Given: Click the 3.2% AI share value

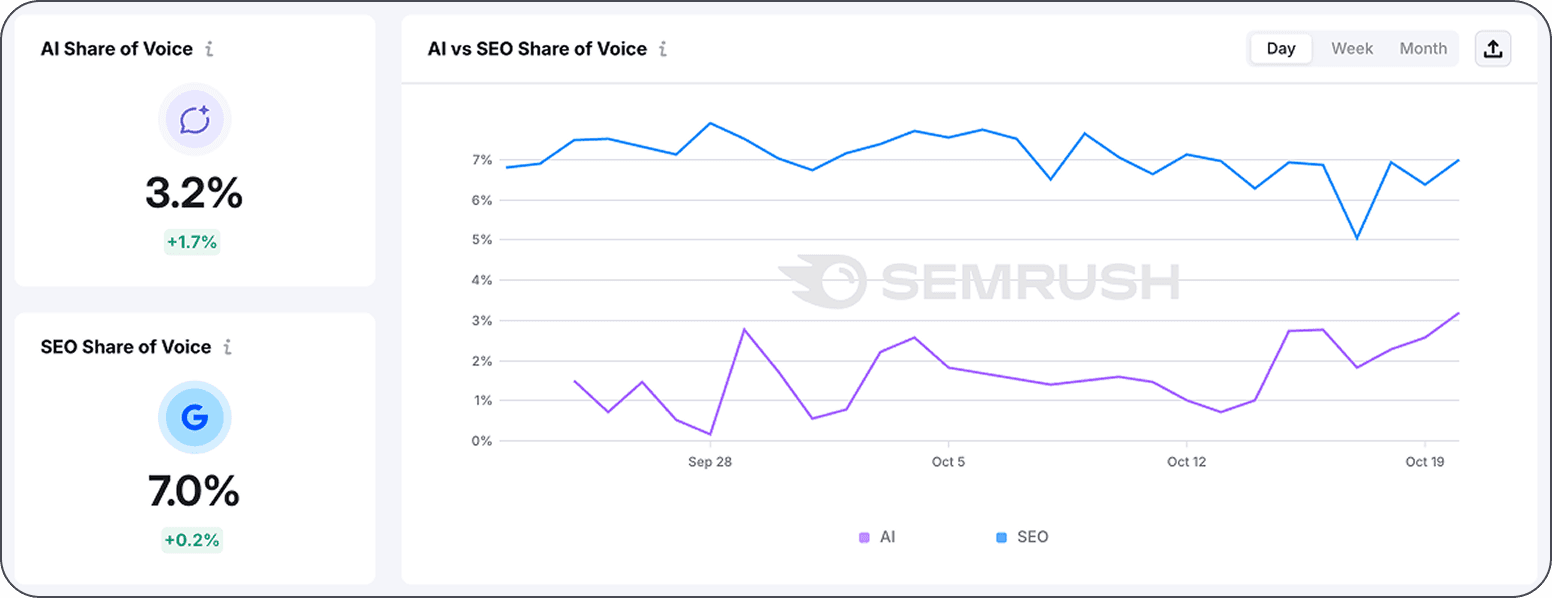Looking at the screenshot, I should 194,193.
